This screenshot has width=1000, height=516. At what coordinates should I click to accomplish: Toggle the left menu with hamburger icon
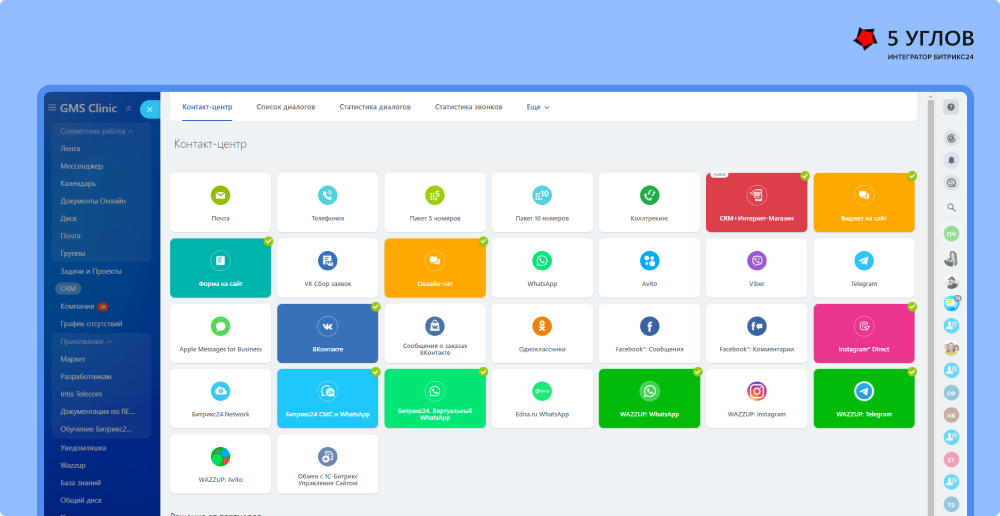click(x=51, y=108)
